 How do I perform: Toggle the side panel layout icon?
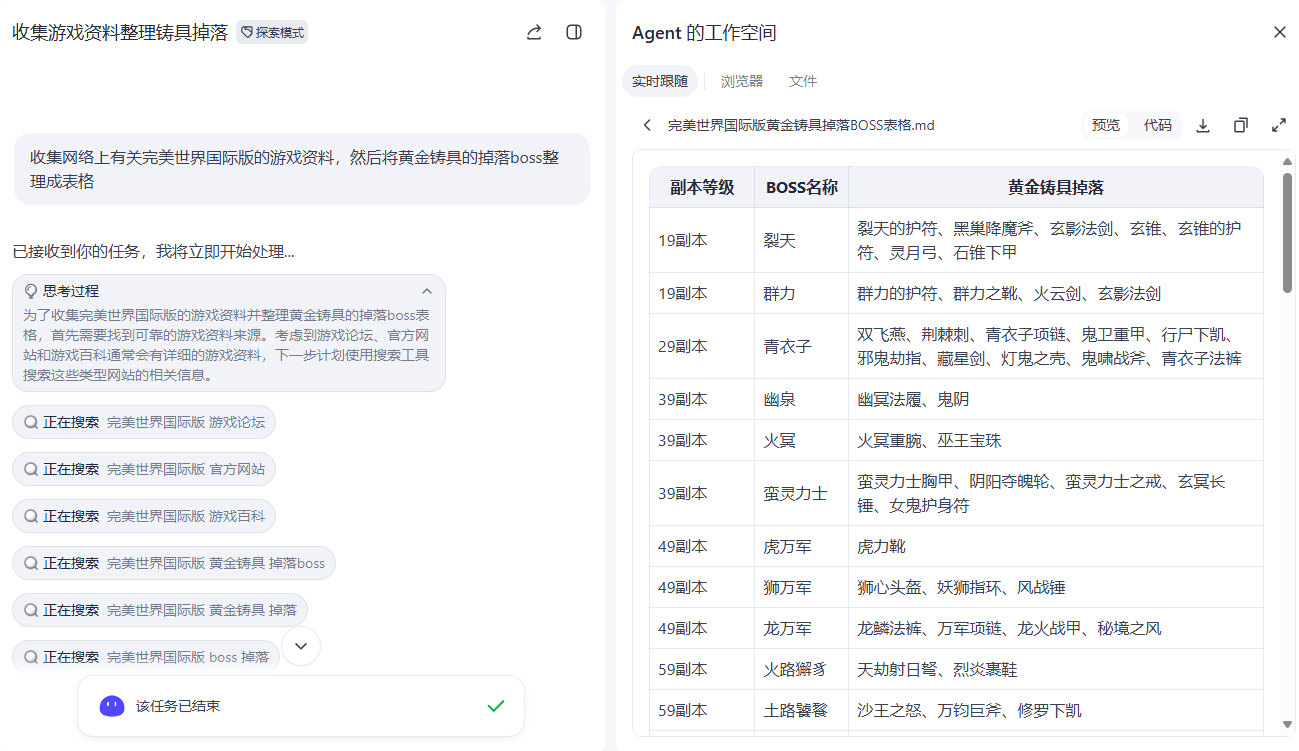click(x=574, y=32)
